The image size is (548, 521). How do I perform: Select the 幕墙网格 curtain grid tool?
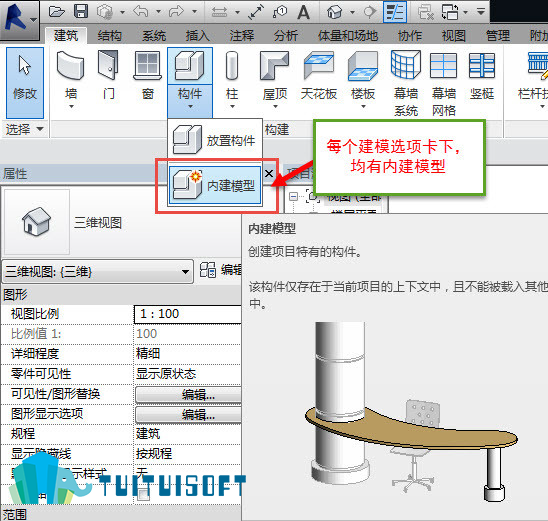(444, 83)
